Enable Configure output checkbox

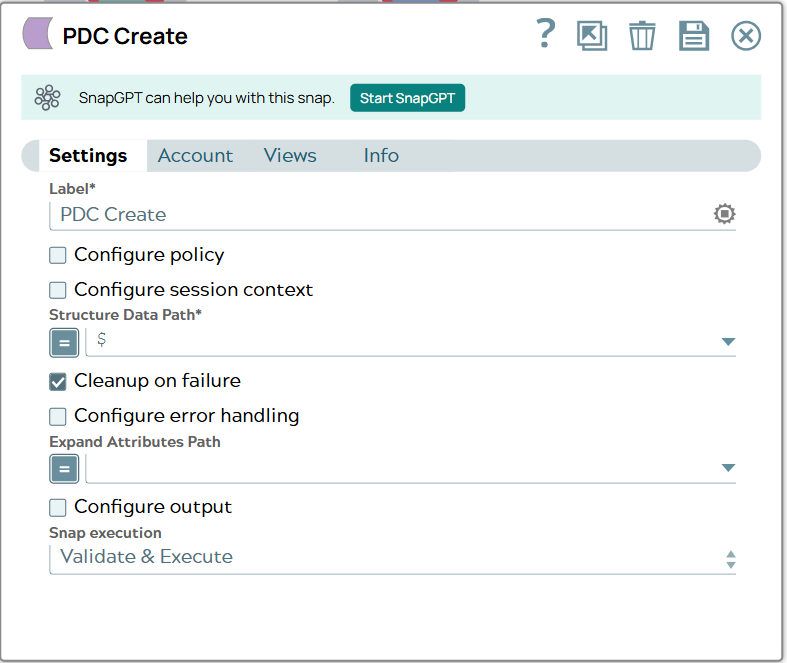[x=58, y=507]
